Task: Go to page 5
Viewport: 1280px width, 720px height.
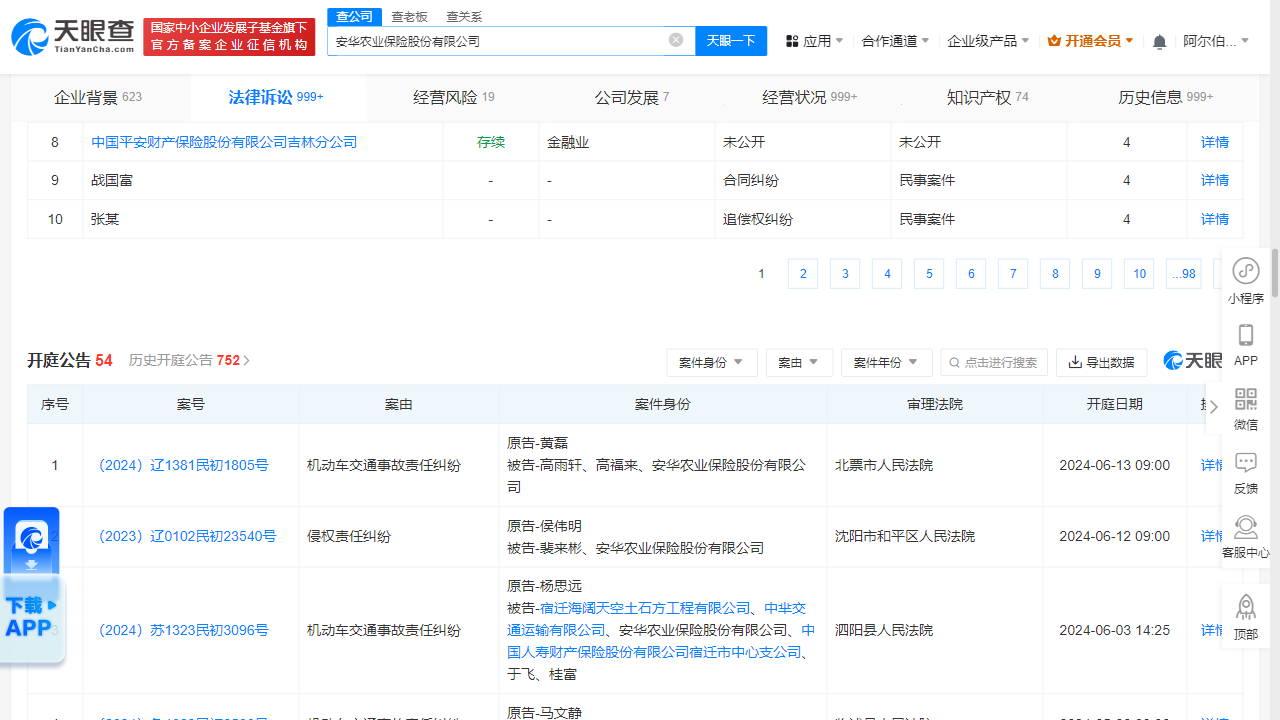Action: click(x=929, y=274)
